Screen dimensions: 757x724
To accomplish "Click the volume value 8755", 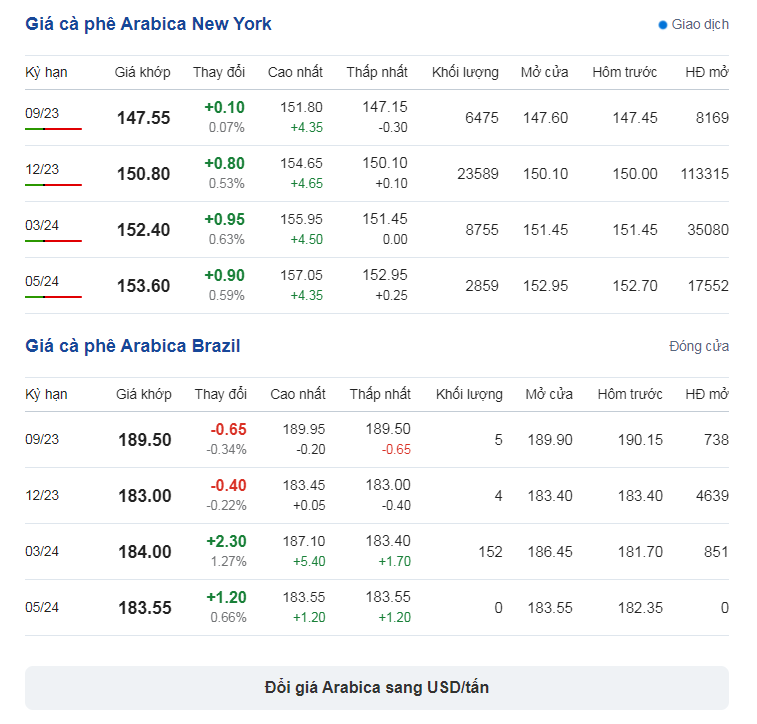I will [482, 230].
